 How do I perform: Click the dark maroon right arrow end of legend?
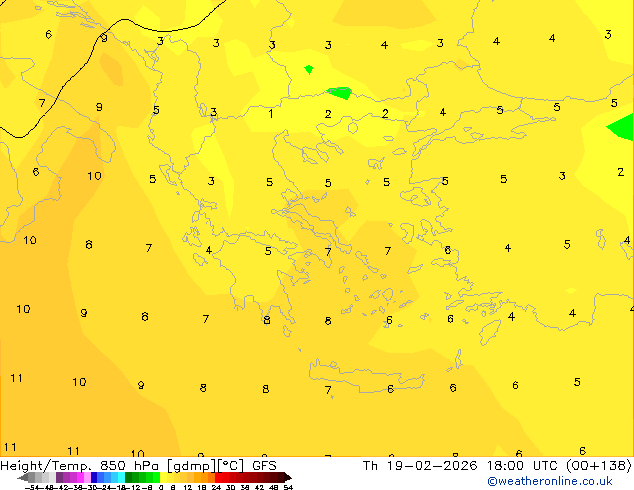(288, 477)
